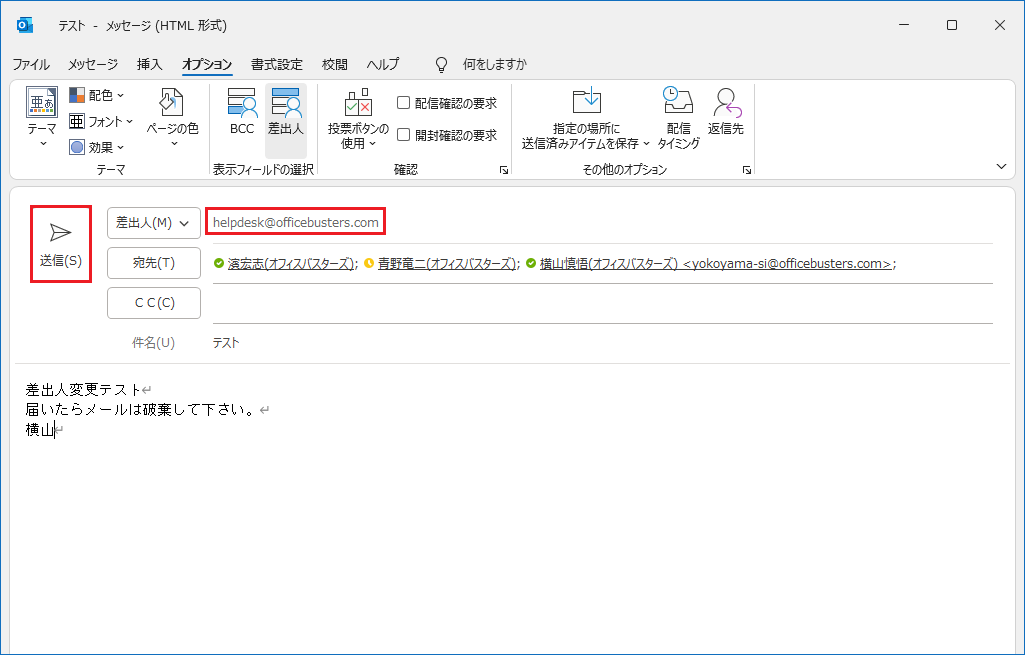Enable read receipt request (開封確認の要求)

point(404,135)
